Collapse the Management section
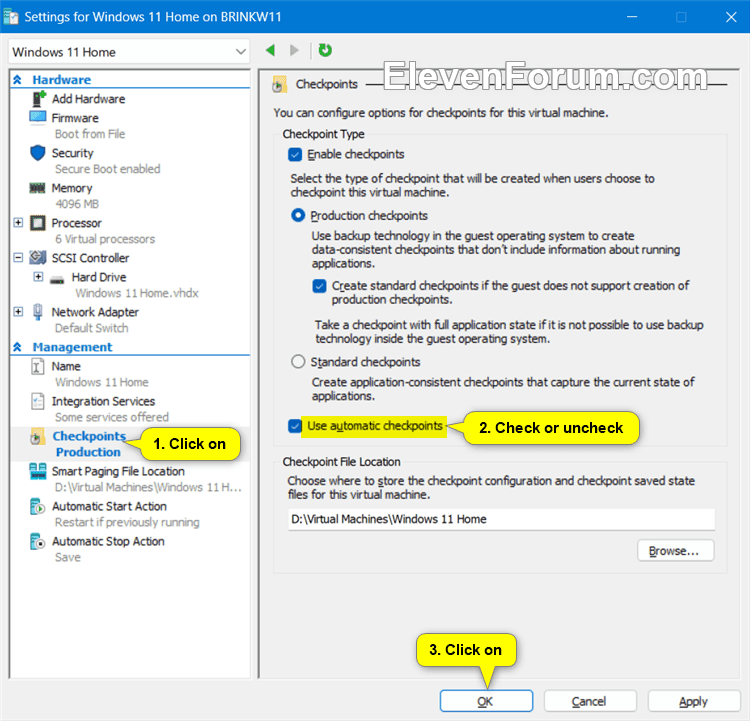The height and width of the screenshot is (721, 750). pyautogui.click(x=17, y=347)
